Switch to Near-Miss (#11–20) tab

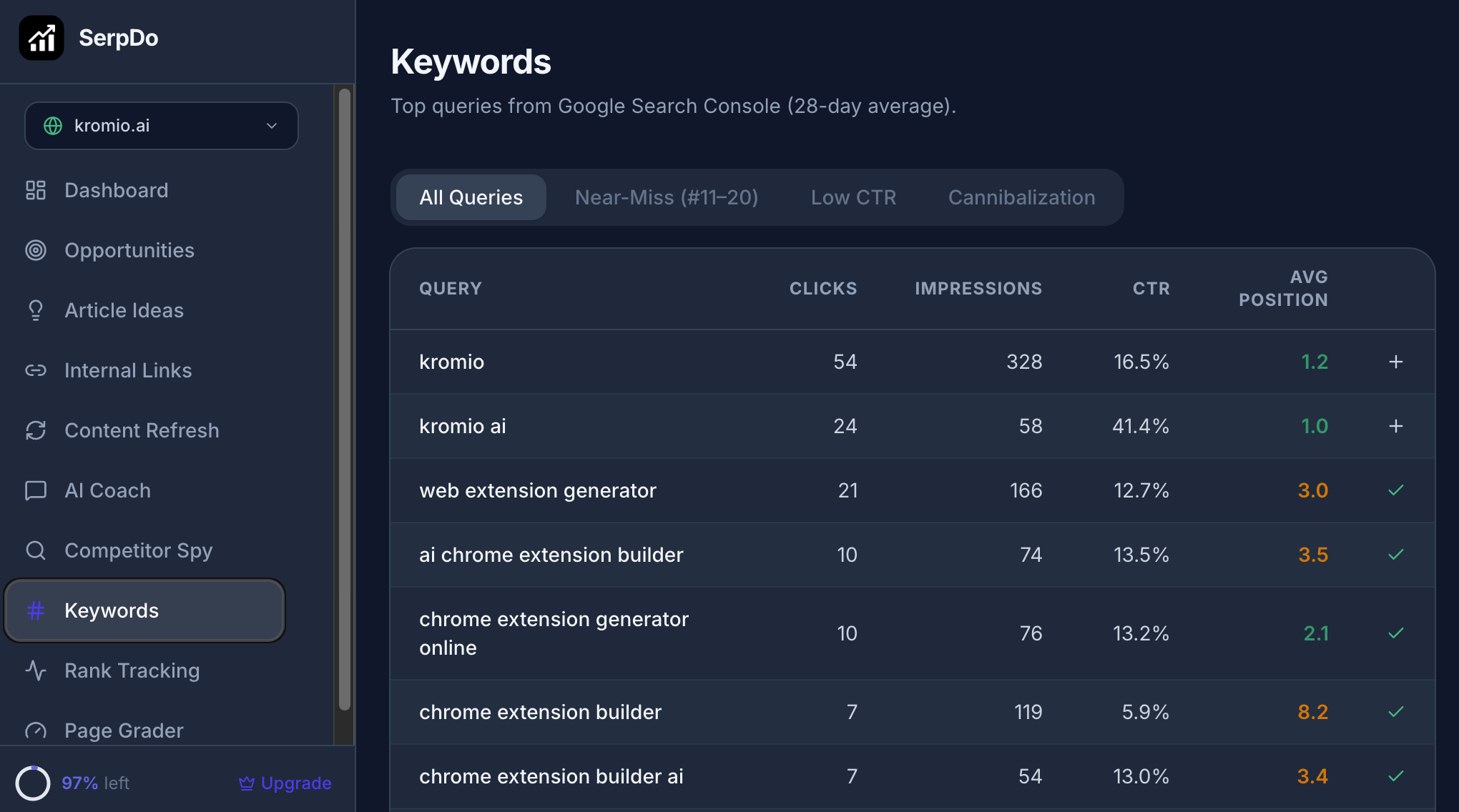point(667,197)
